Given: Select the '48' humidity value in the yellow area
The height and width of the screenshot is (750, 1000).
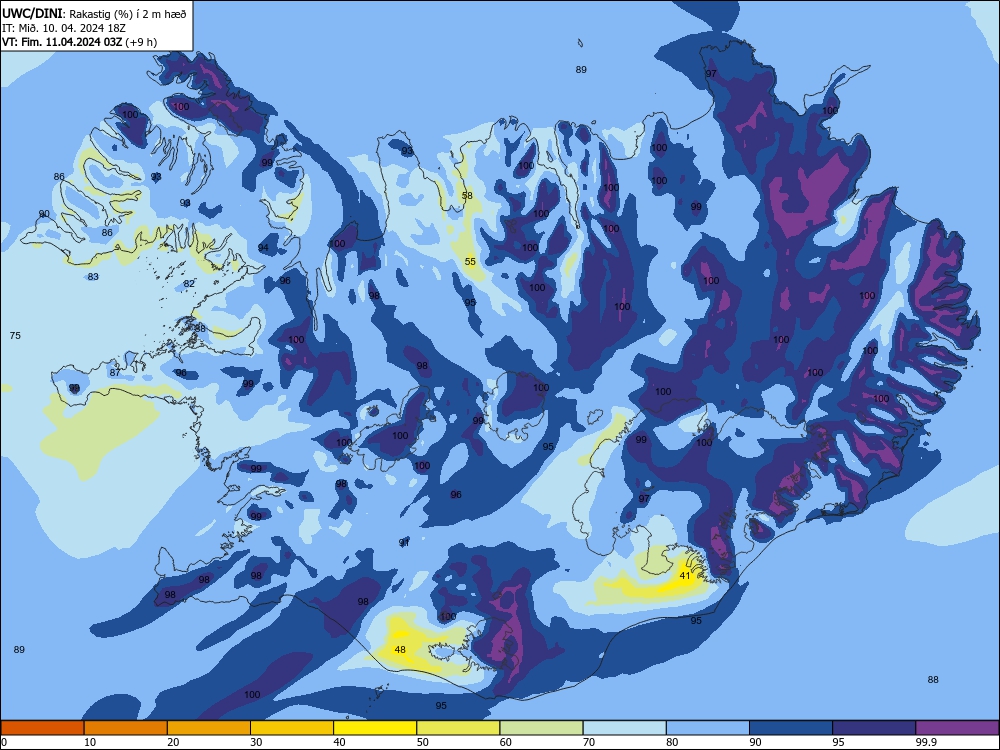Looking at the screenshot, I should point(400,650).
